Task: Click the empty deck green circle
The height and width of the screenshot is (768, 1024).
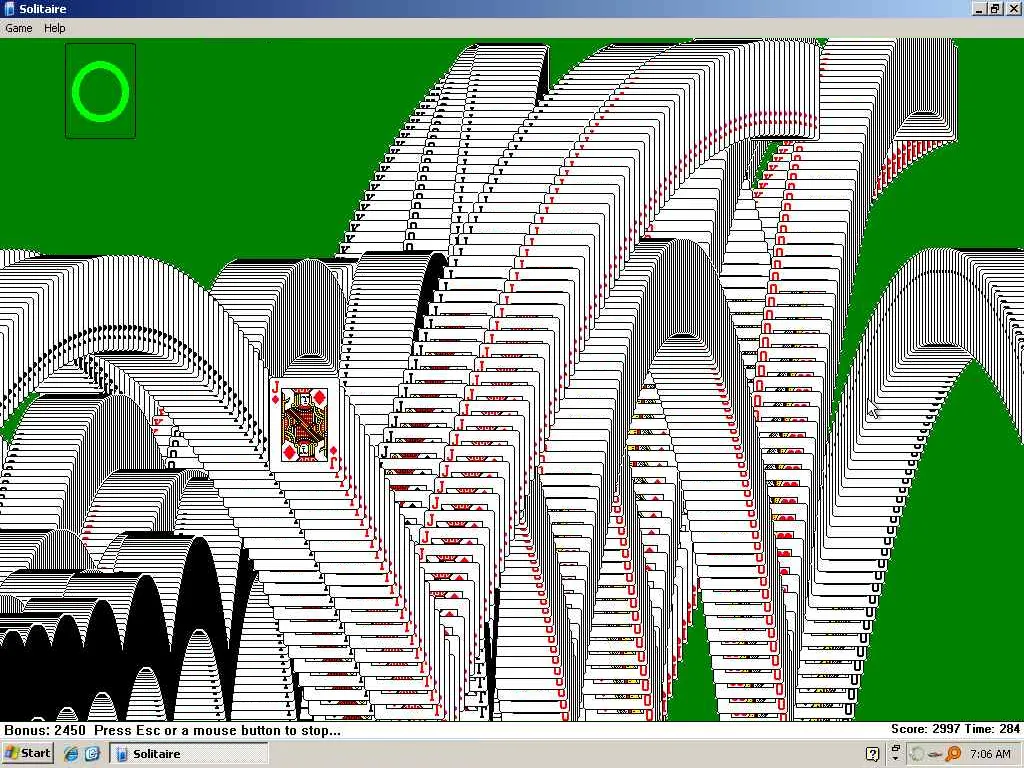Action: [x=101, y=91]
